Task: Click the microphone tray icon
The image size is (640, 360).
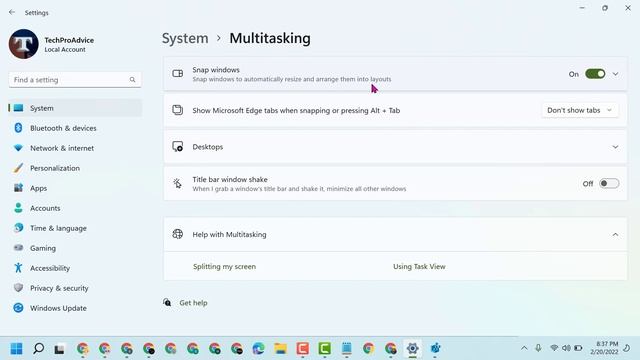Action: pos(538,348)
